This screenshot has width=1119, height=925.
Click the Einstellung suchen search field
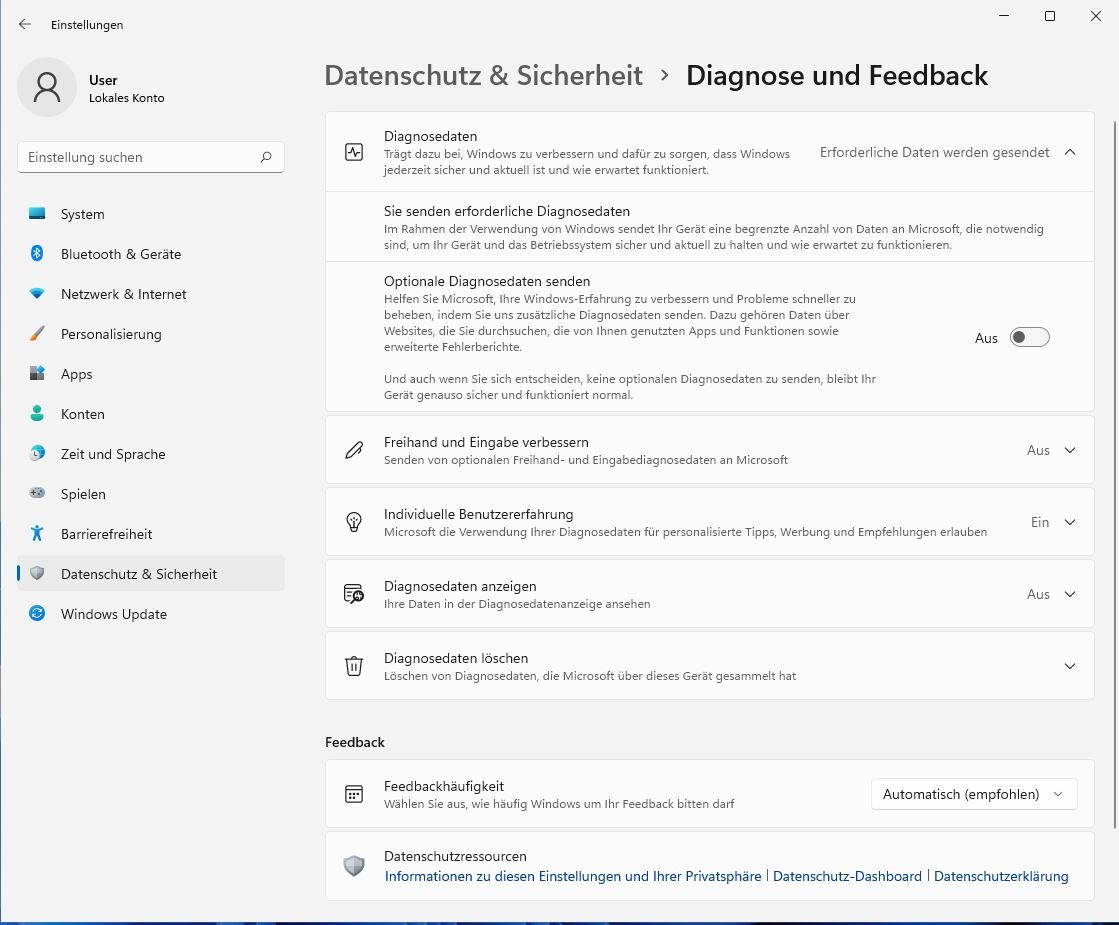(140, 157)
